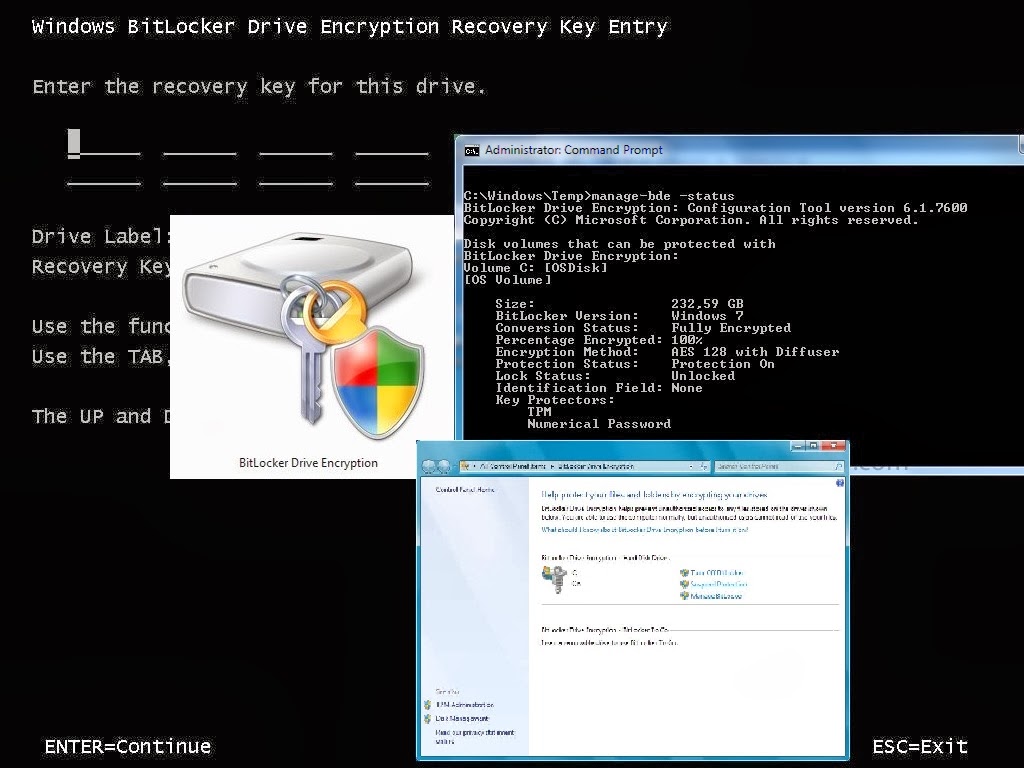Click Manage BitLocker link

pyautogui.click(x=716, y=596)
